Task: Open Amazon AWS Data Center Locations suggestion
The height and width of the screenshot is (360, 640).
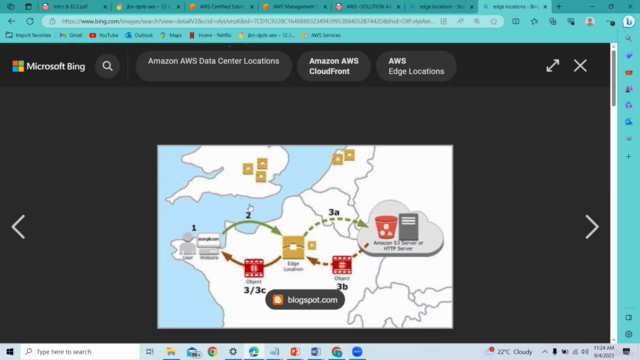Action: [x=213, y=66]
